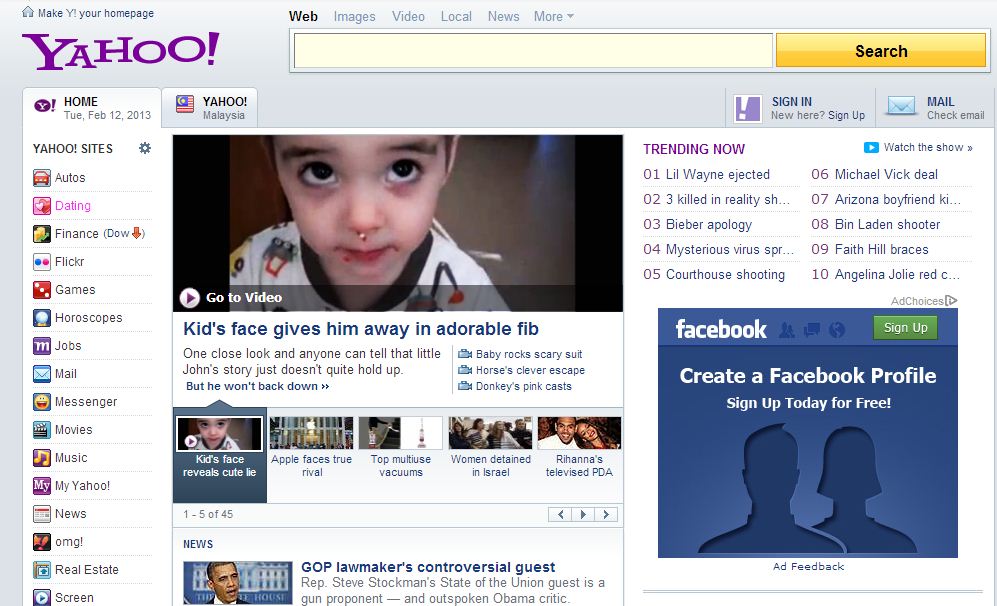The image size is (997, 606).
Task: Open trending topic Faith Hill braces
Action: pyautogui.click(x=881, y=249)
